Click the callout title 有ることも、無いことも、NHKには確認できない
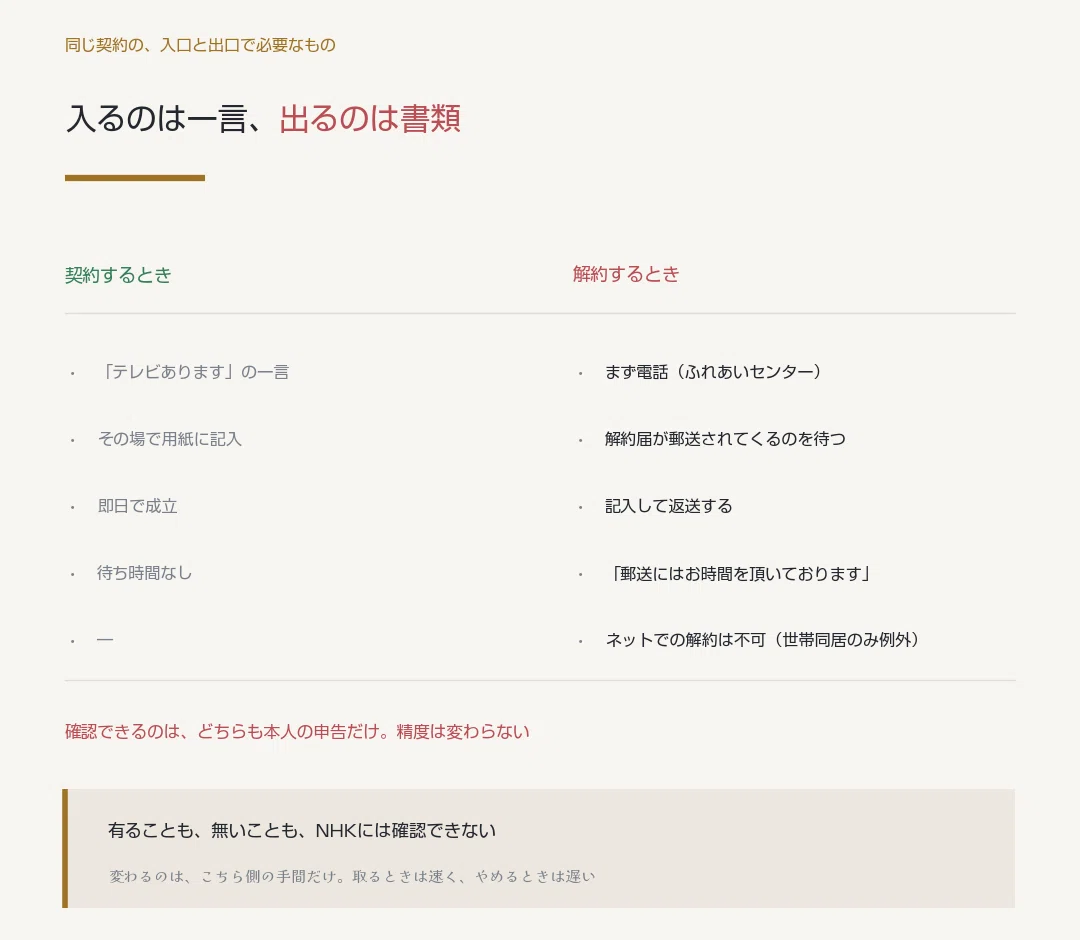This screenshot has width=1080, height=940. click(302, 831)
